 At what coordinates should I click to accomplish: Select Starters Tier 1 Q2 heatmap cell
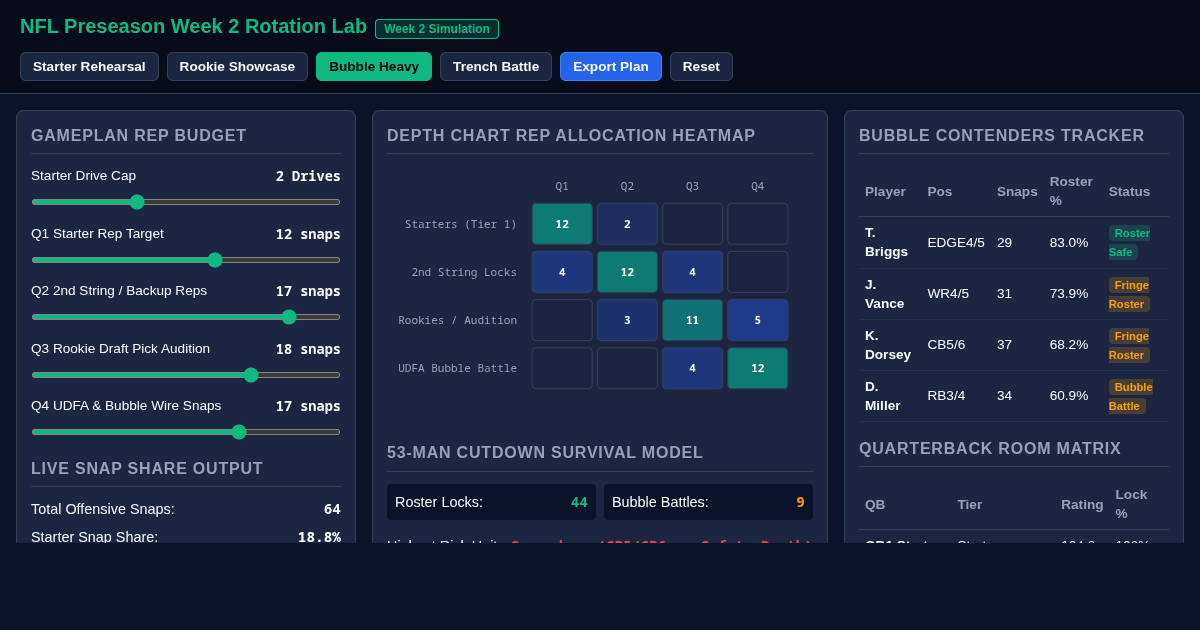(x=627, y=224)
